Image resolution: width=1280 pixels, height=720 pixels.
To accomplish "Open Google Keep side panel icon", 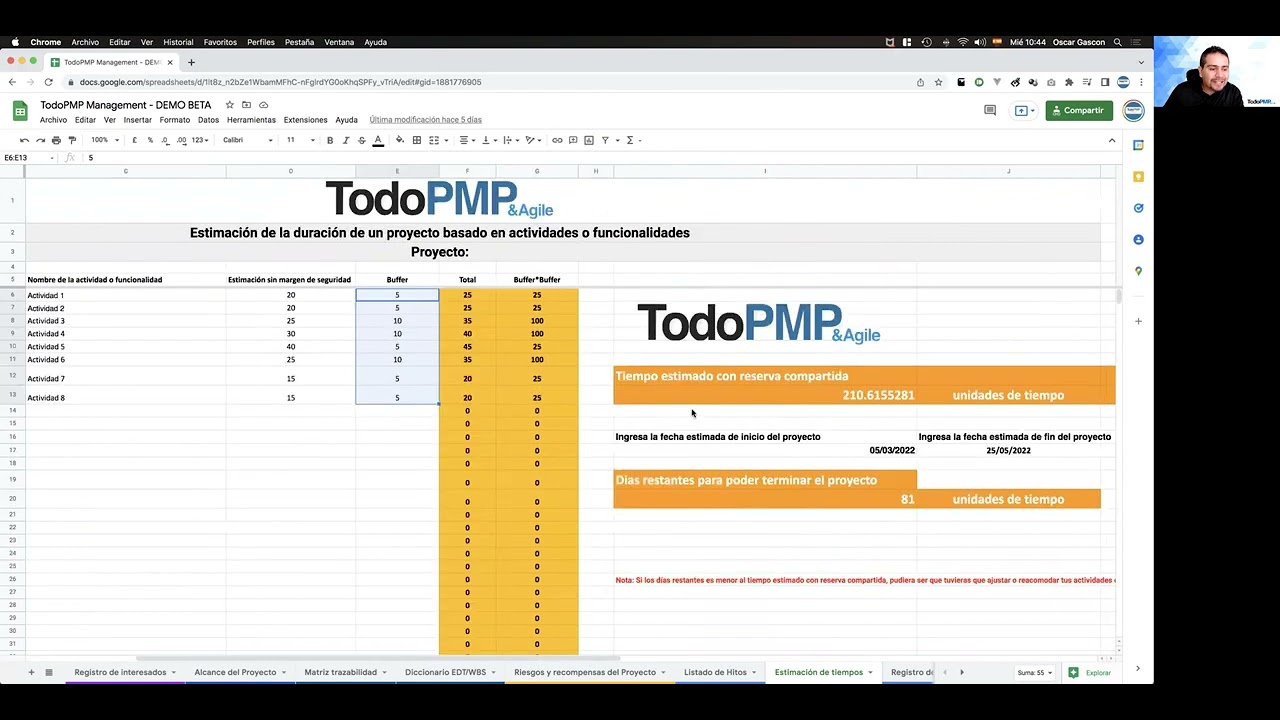I will tap(1138, 177).
